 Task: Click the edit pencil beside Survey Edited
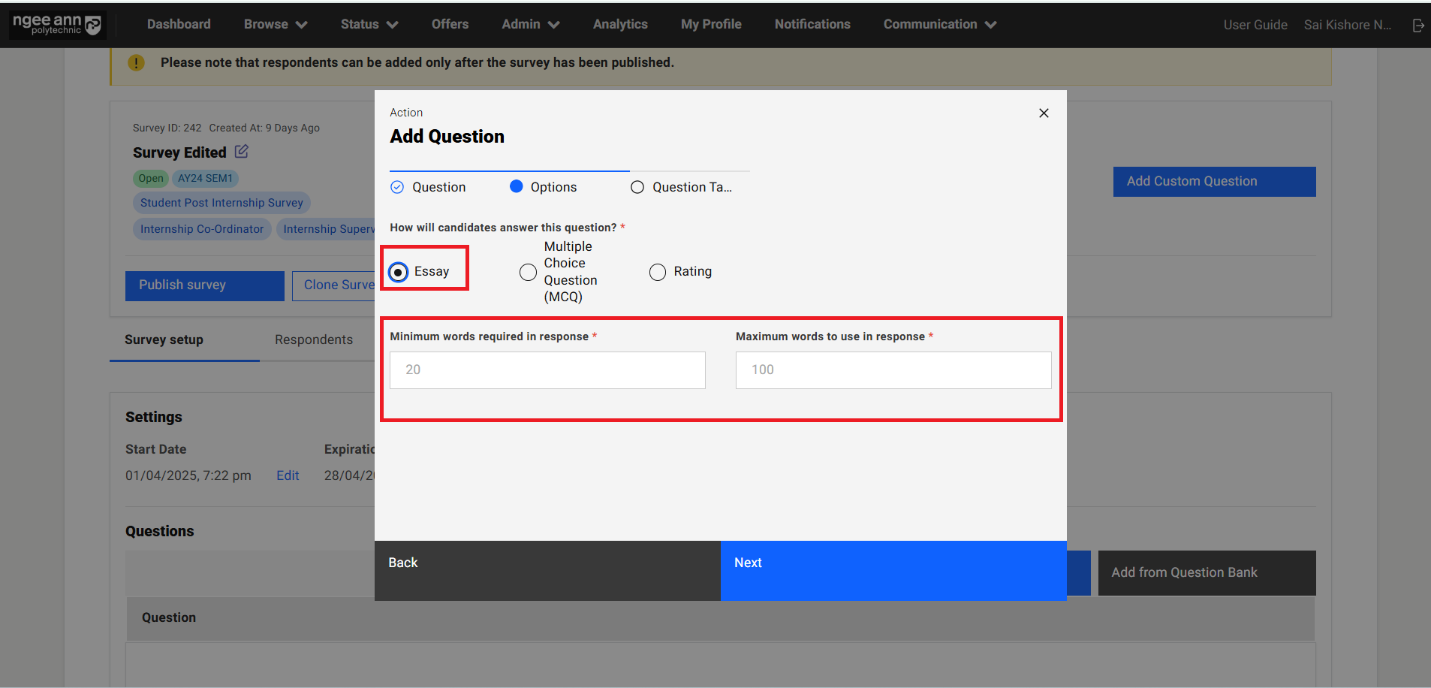[x=241, y=150]
